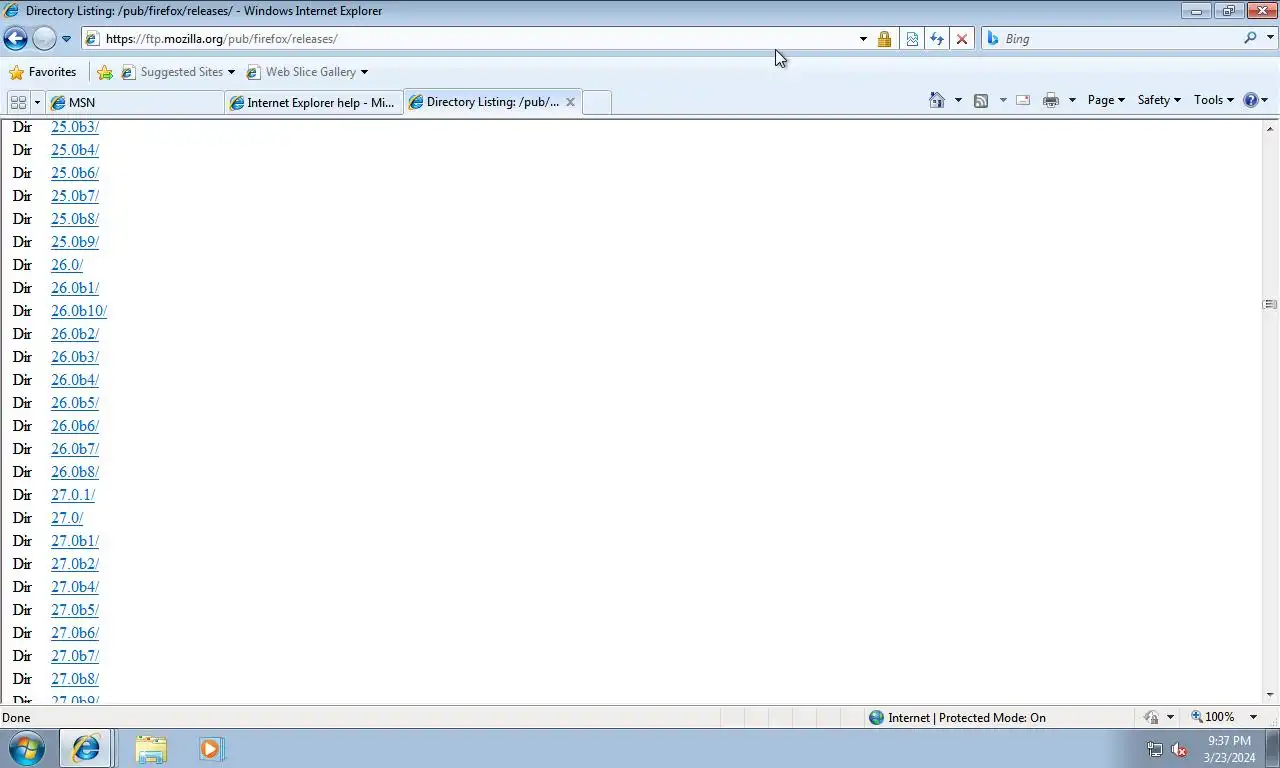Click the Refresh page icon
Screen dimensions: 1280x768
coord(937,39)
